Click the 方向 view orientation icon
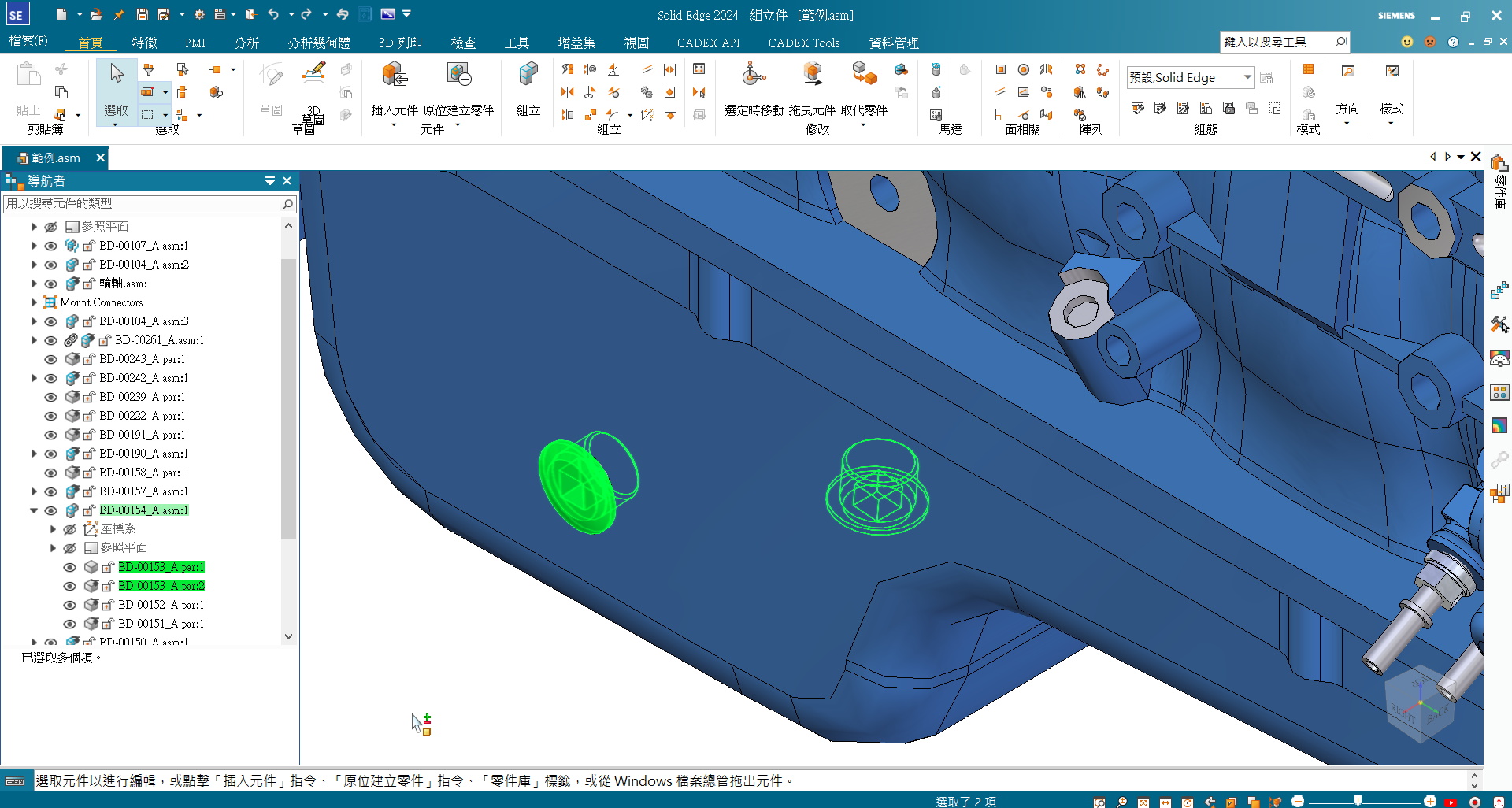 tap(1348, 71)
